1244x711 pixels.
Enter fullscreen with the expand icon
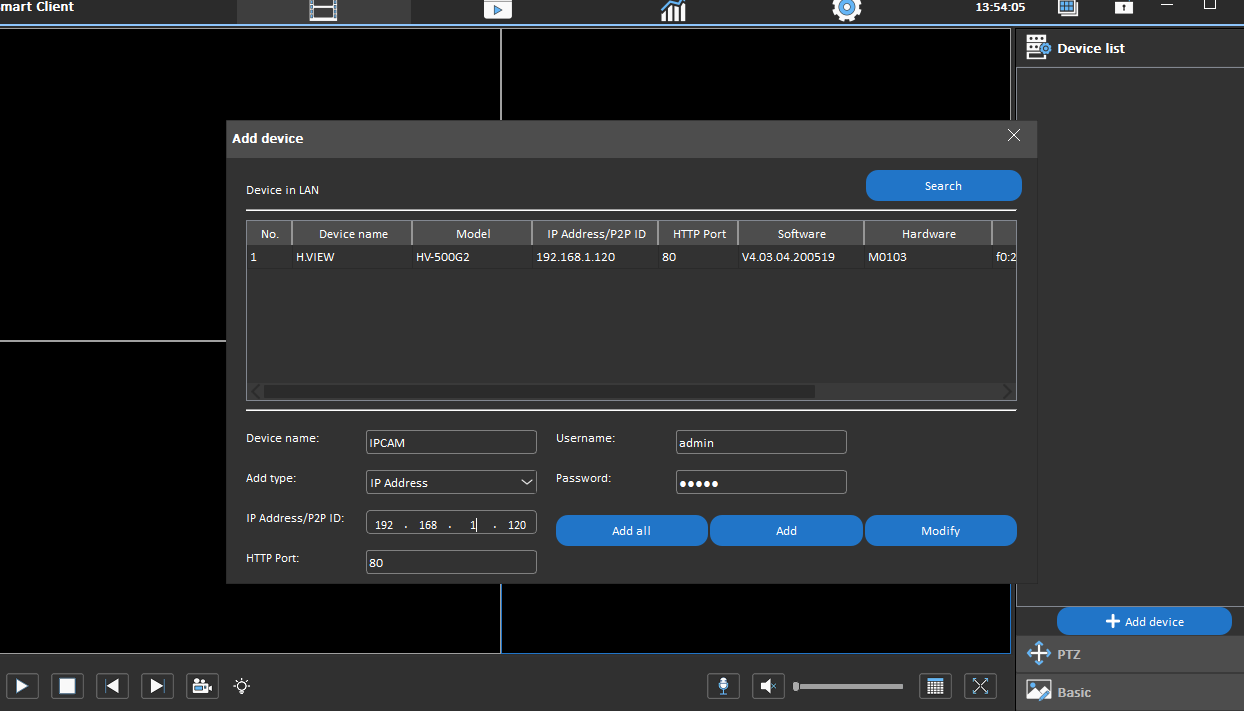(980, 686)
